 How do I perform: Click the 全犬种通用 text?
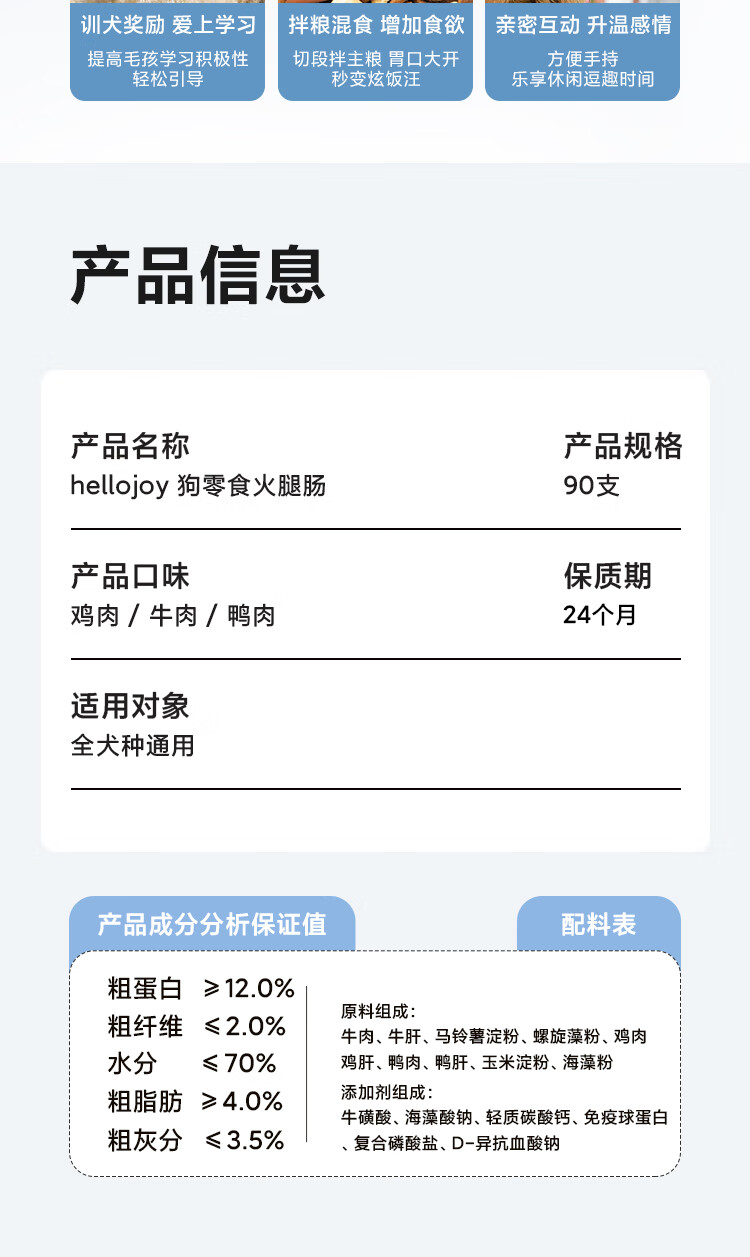(x=133, y=746)
